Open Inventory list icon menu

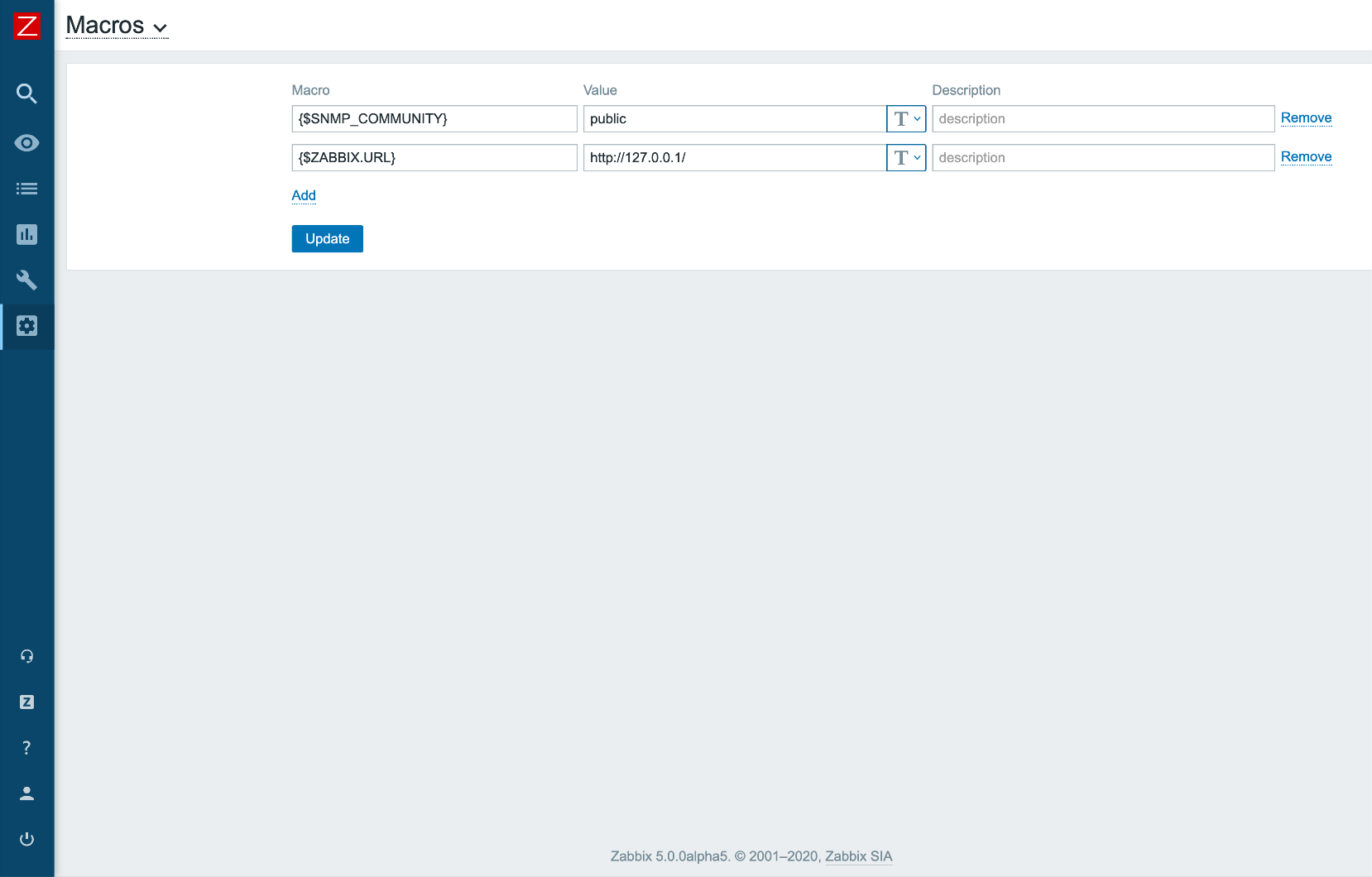click(x=26, y=189)
